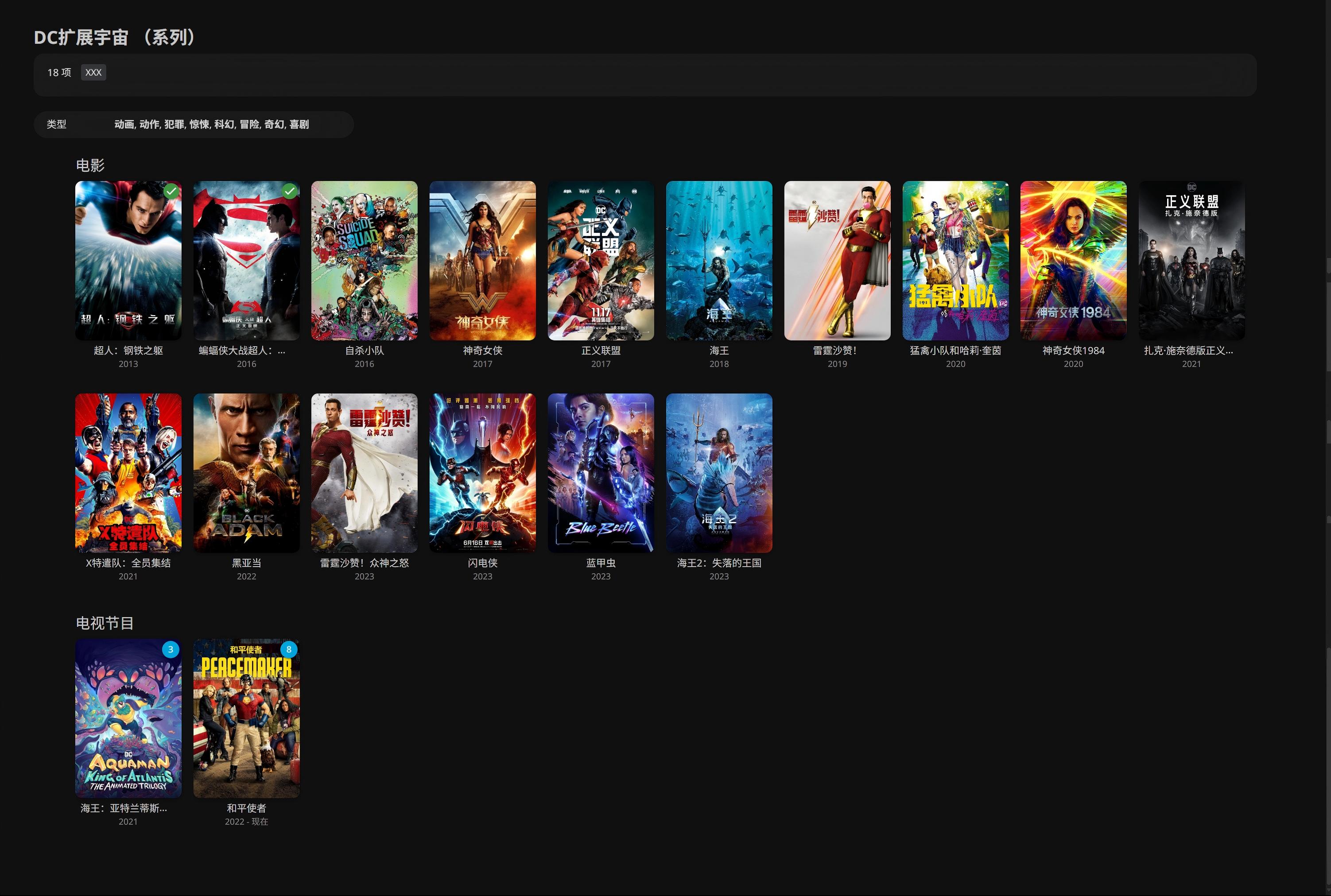Click the 3 unplayed episodes badge on Aquaman
1331x896 pixels.
click(171, 649)
